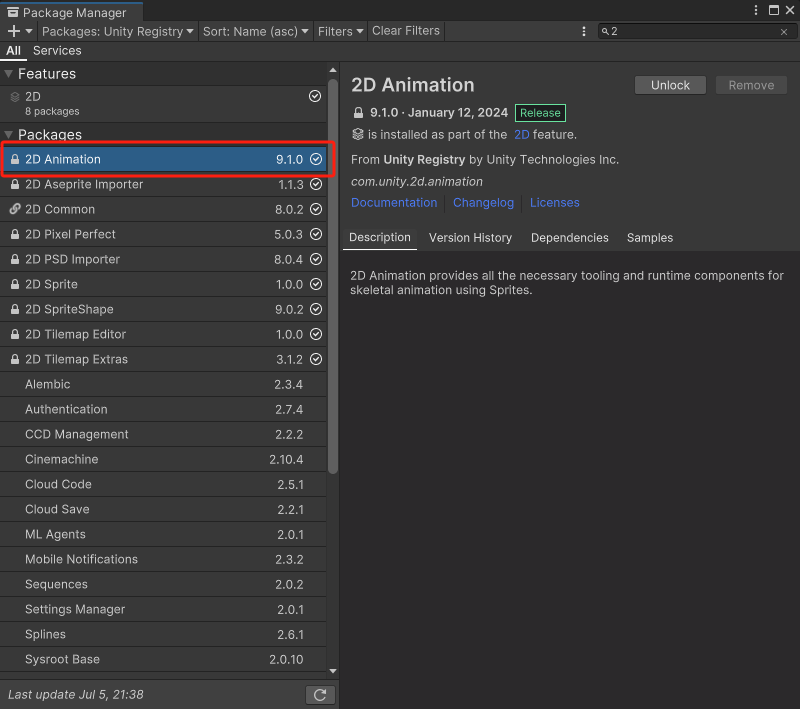The image size is (800, 709).
Task: Select the Authentication package
Action: 163,409
